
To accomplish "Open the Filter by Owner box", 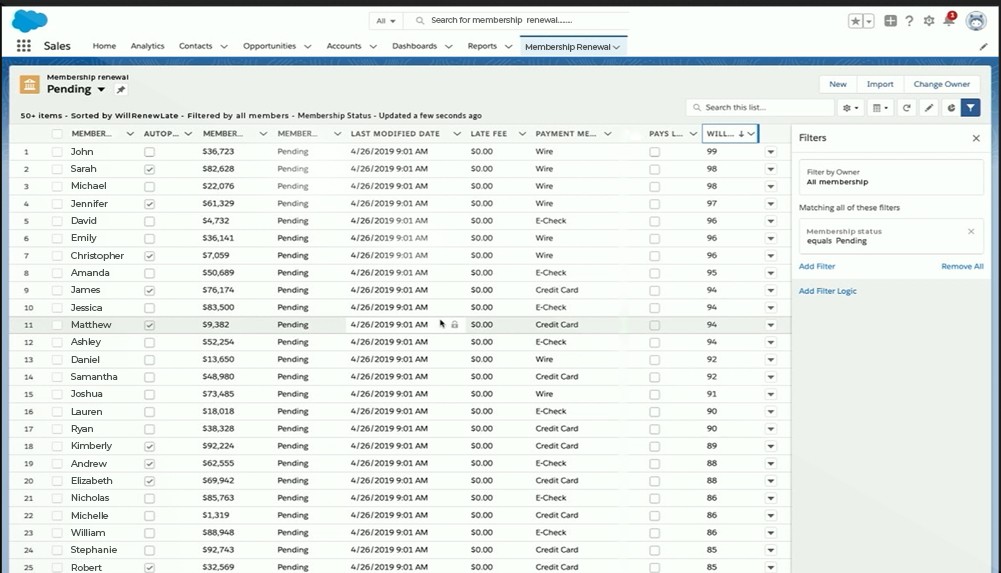I will pos(891,177).
